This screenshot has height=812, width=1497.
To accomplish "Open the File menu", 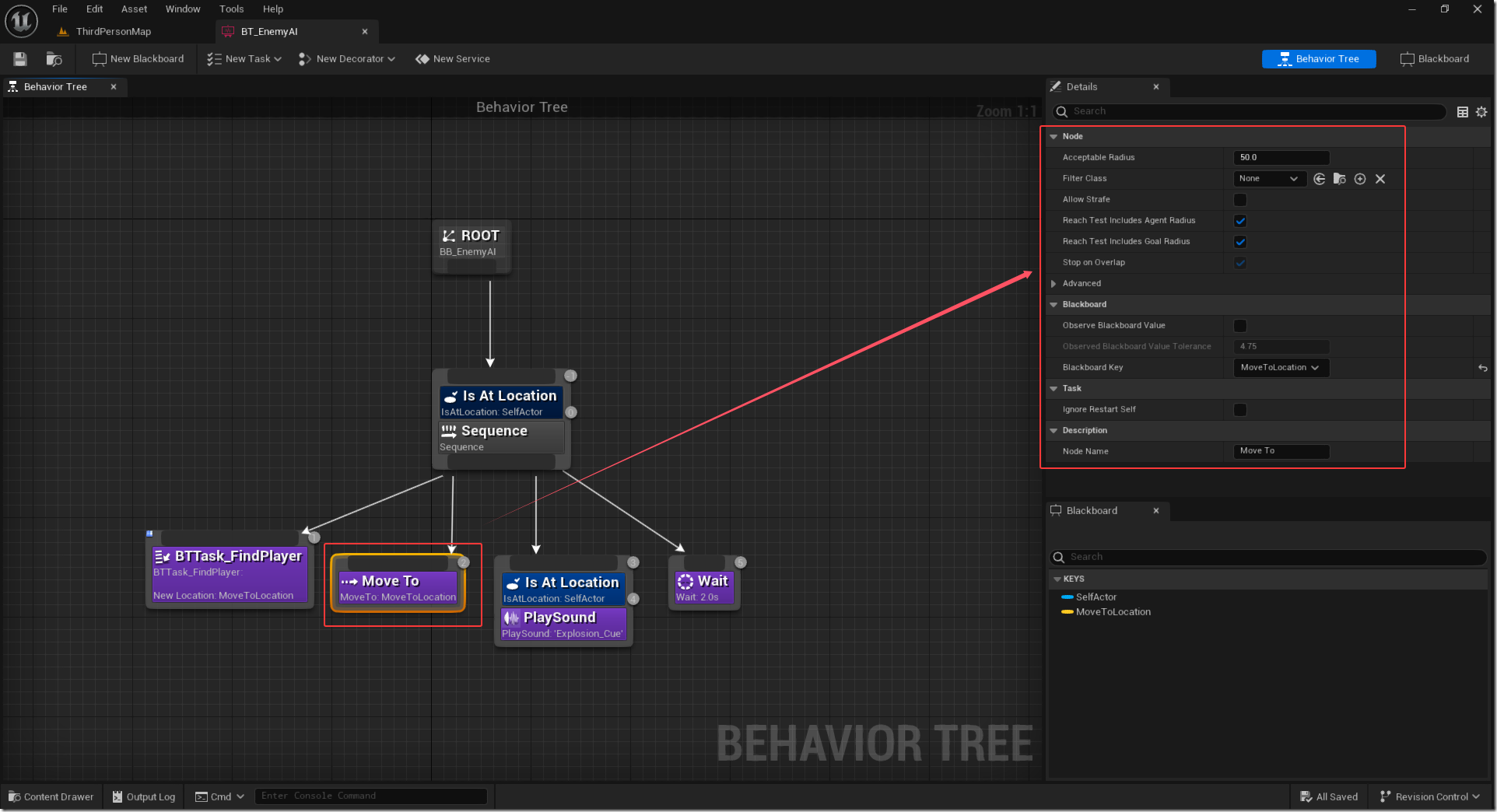I will pos(60,9).
